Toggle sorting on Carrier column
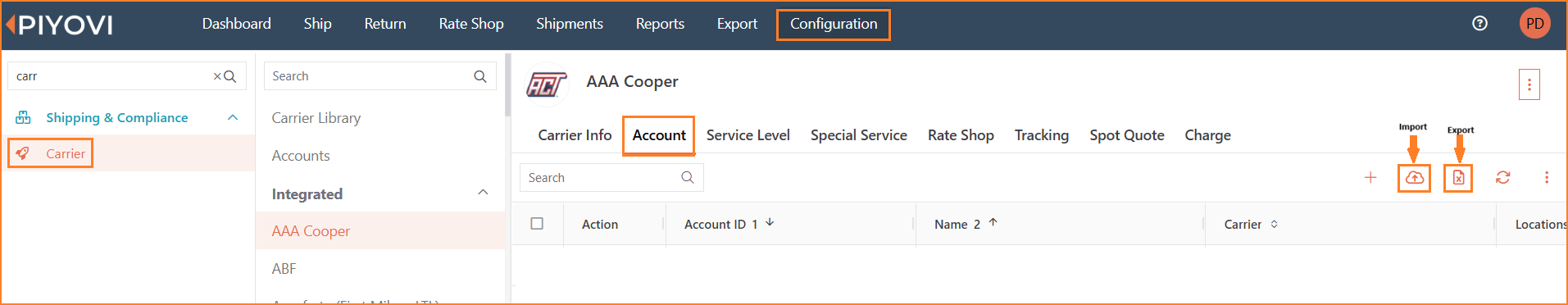The height and width of the screenshot is (305, 1568). pos(1275,224)
